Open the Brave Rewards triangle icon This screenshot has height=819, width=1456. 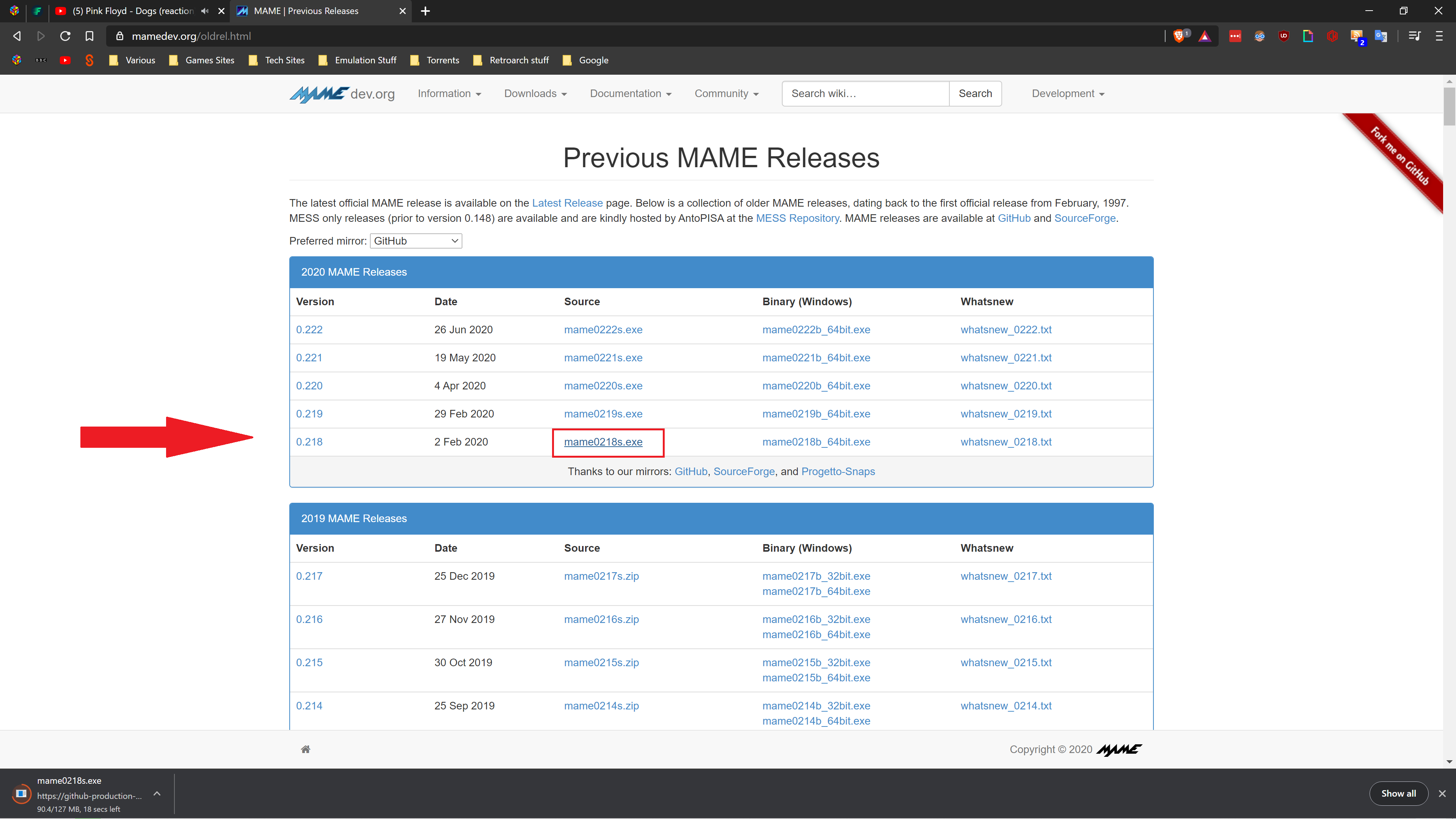click(1205, 36)
